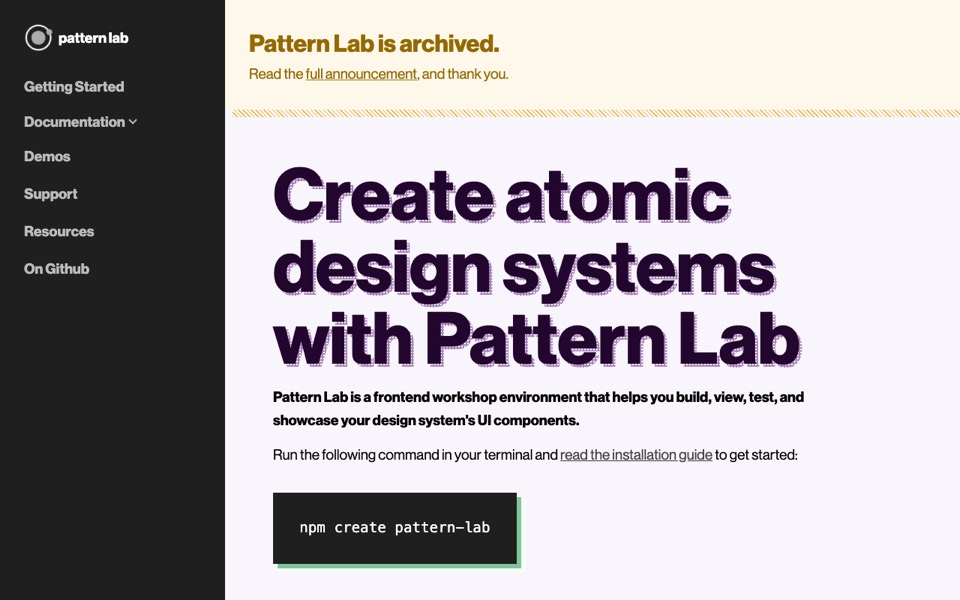Click the Pattern Lab circular logo icon
The image size is (960, 600).
[39, 38]
